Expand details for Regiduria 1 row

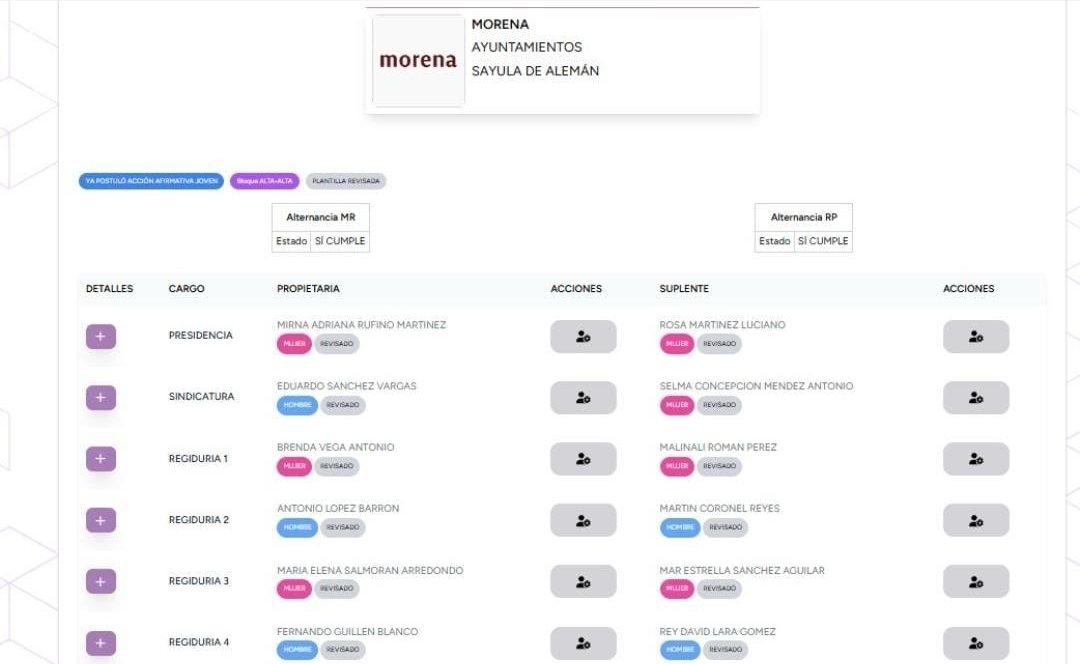click(x=101, y=459)
